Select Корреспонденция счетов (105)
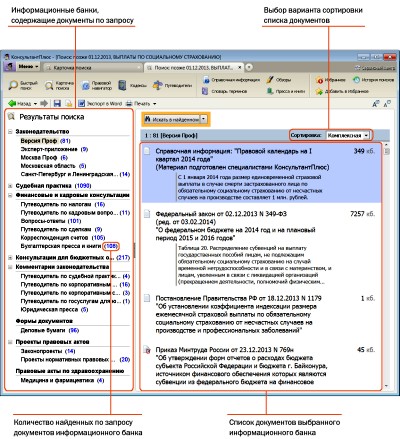400x439 pixels. 62,237
